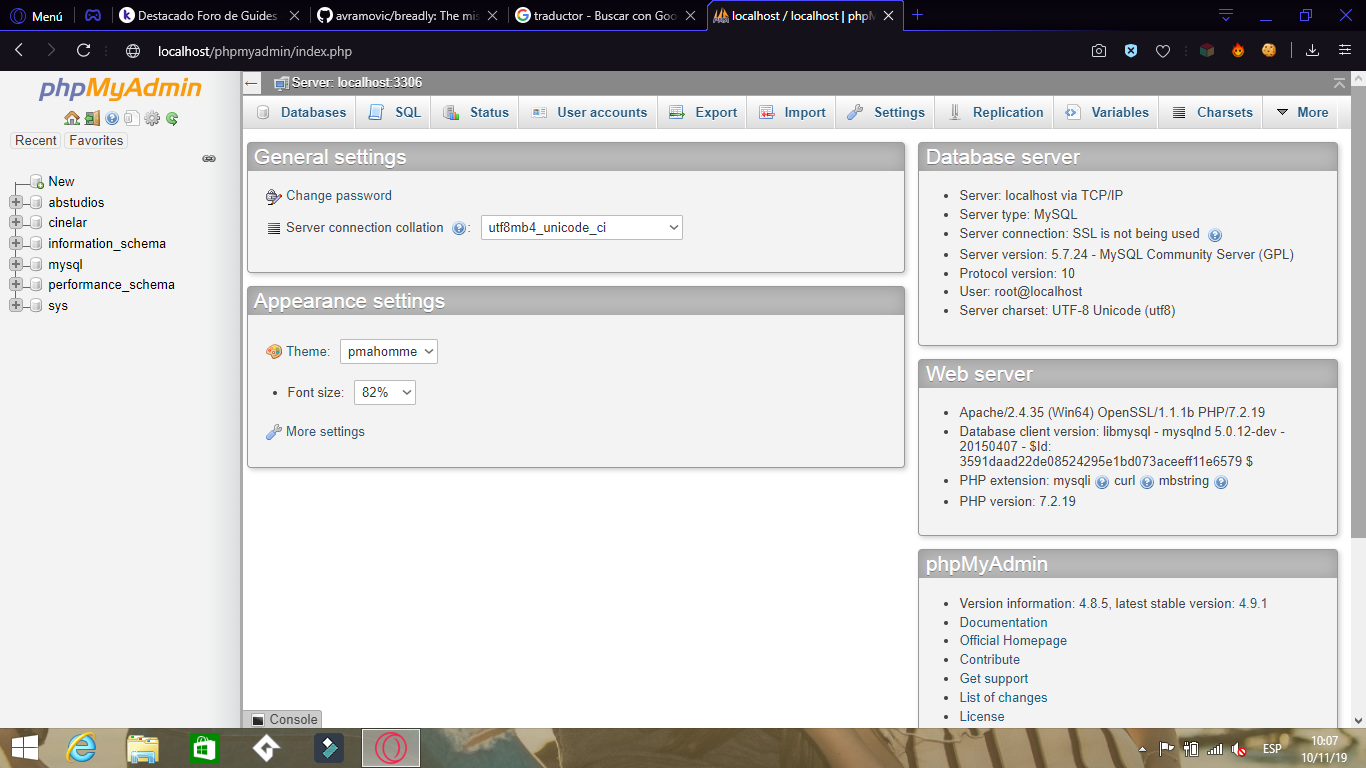
Task: Open the Documentation link
Action: 1003,622
